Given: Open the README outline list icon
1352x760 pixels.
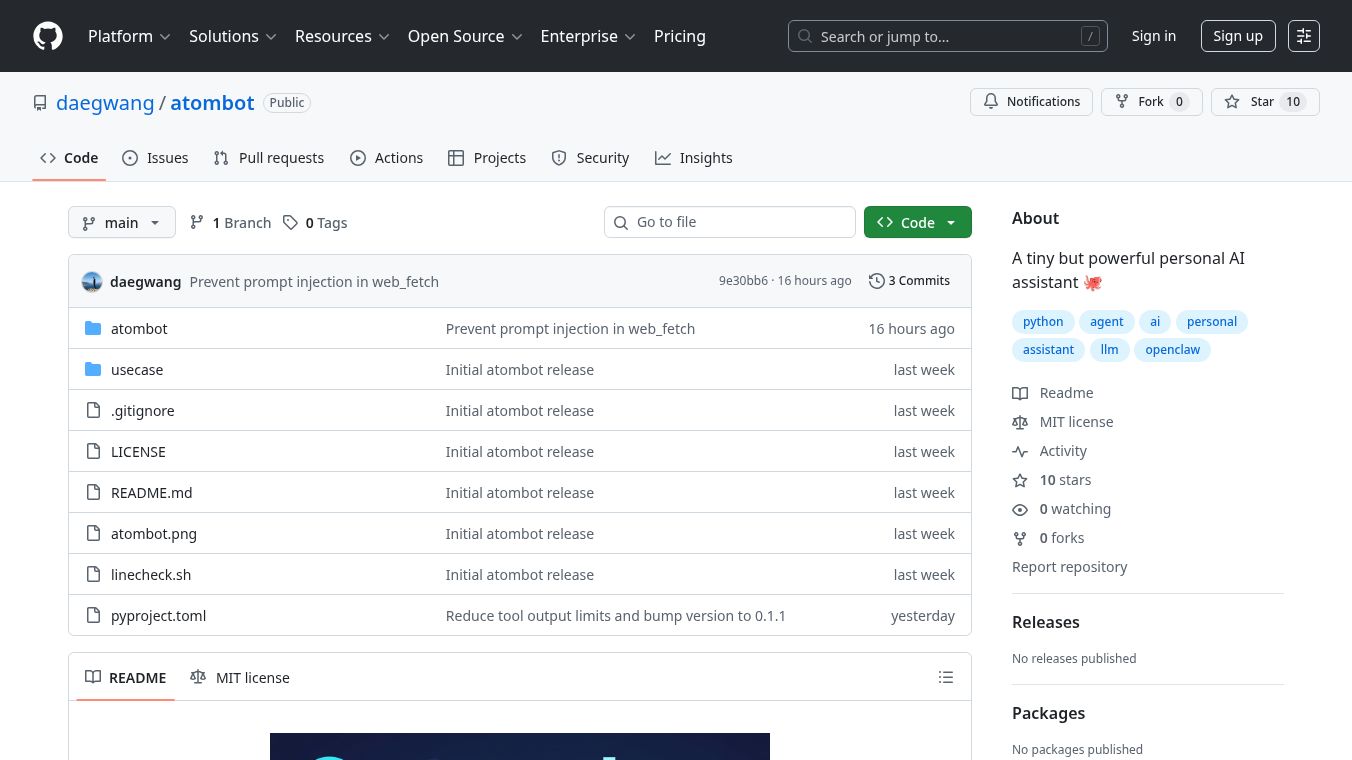Looking at the screenshot, I should click(x=945, y=677).
